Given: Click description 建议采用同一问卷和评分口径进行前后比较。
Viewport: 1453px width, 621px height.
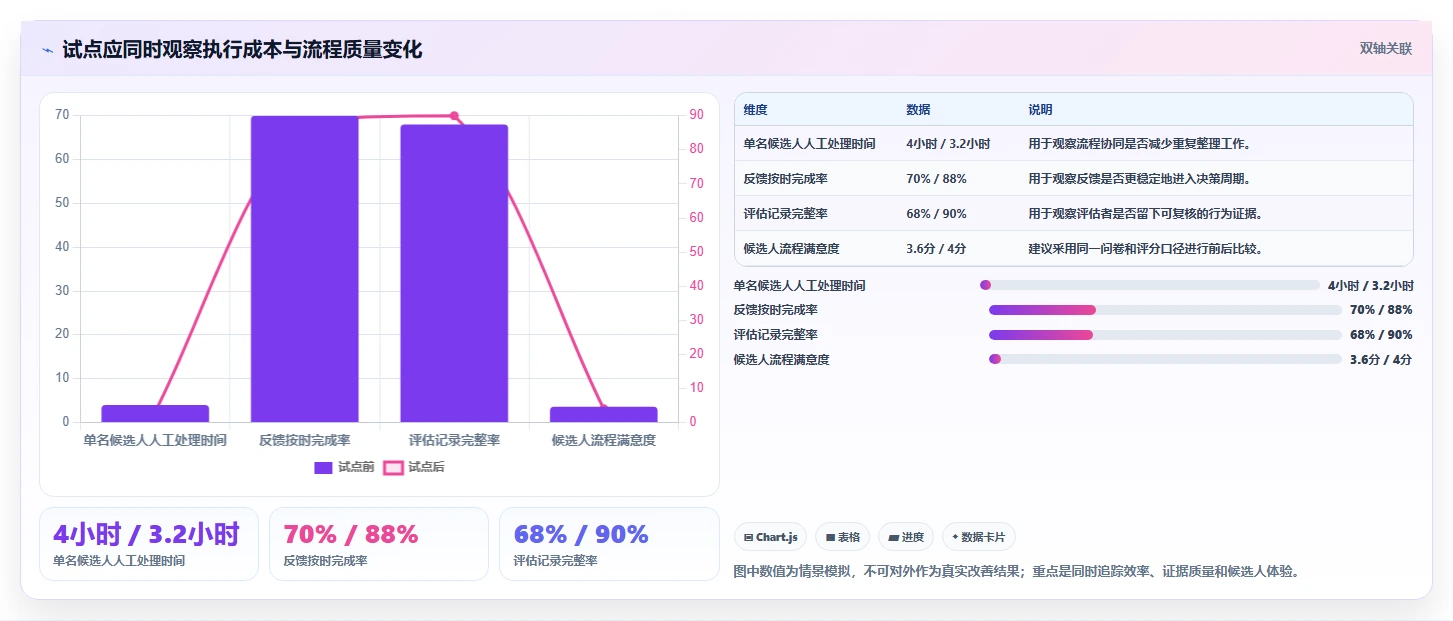Looking at the screenshot, I should click(x=1147, y=249).
